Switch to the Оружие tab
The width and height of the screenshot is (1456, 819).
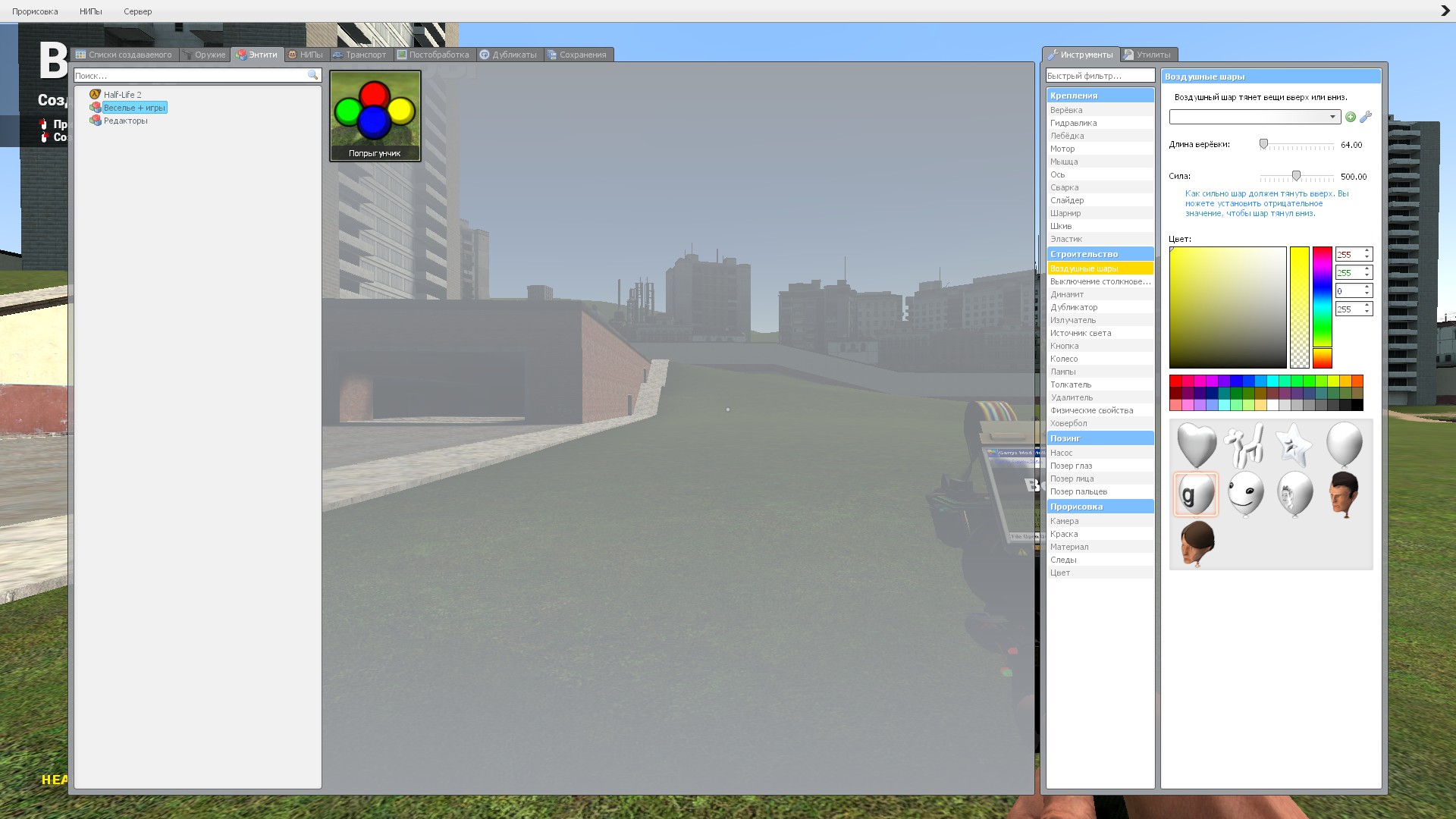point(204,55)
